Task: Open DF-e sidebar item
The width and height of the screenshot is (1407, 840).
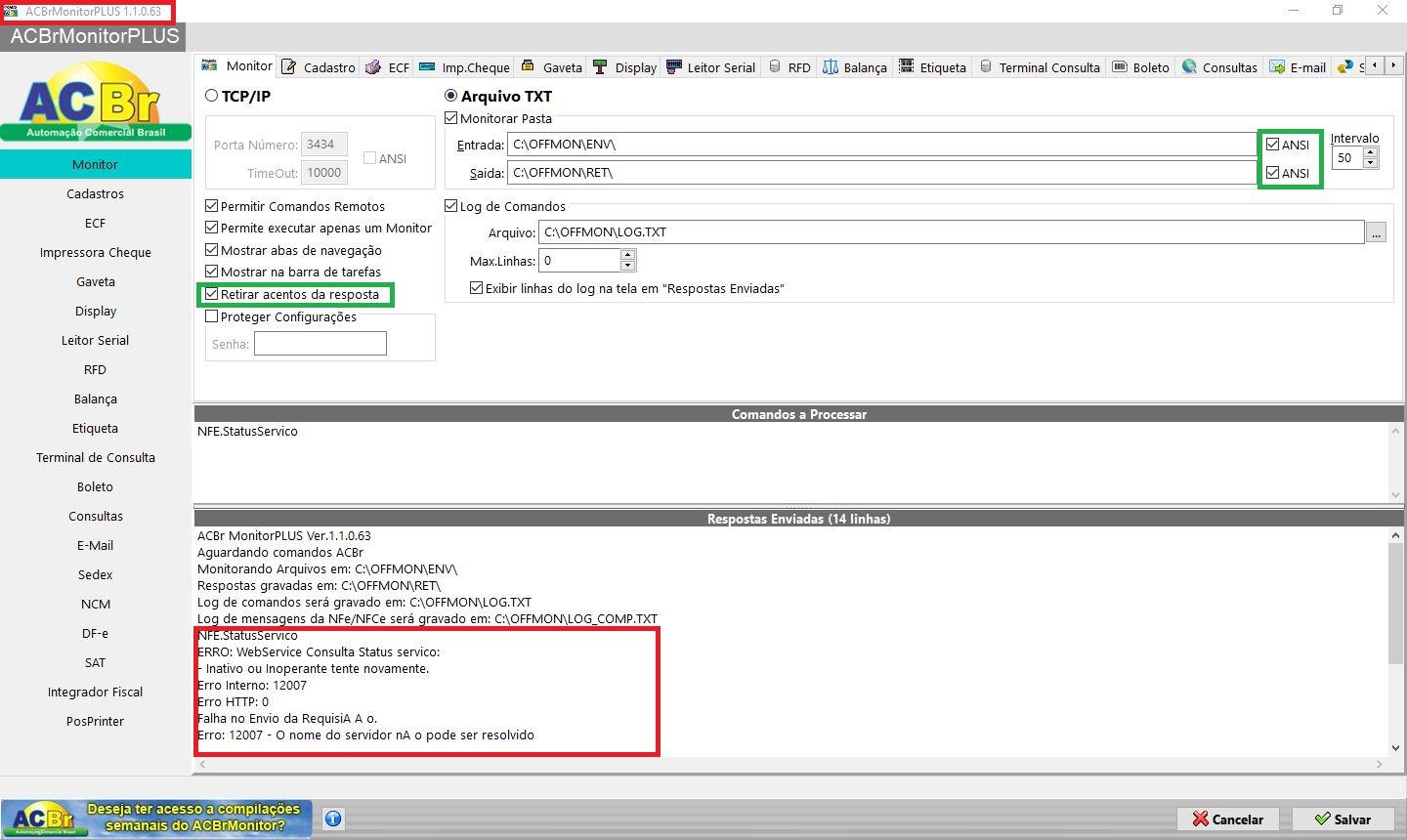Action: [96, 633]
